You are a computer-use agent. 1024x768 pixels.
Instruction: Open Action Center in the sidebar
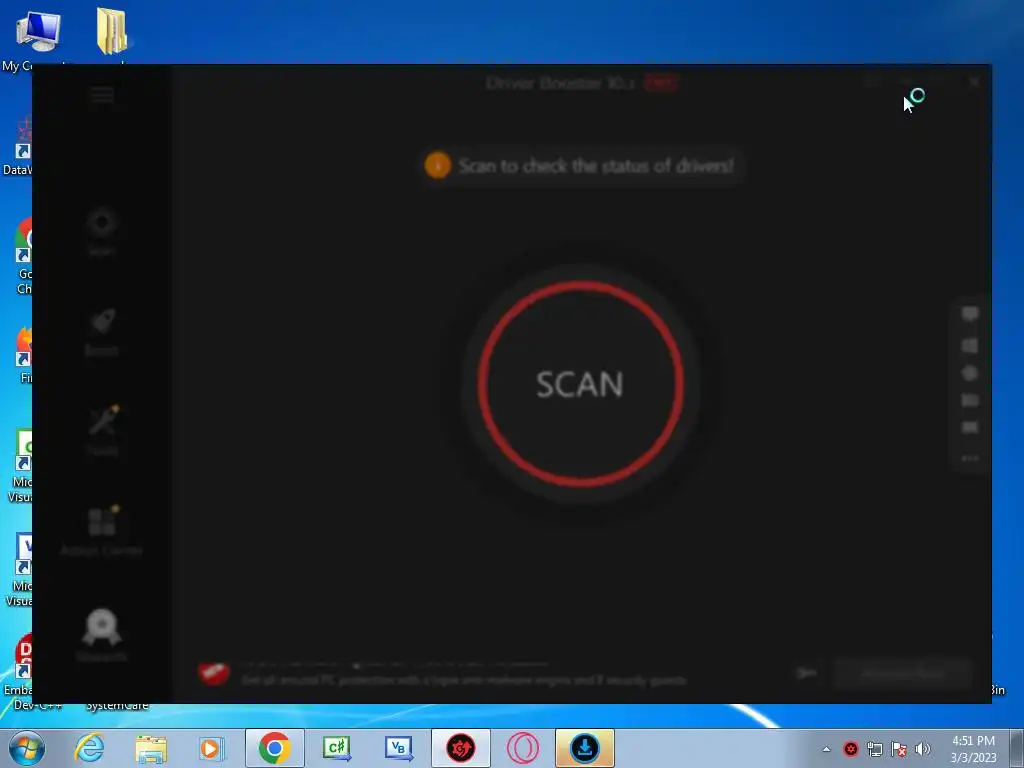click(102, 530)
